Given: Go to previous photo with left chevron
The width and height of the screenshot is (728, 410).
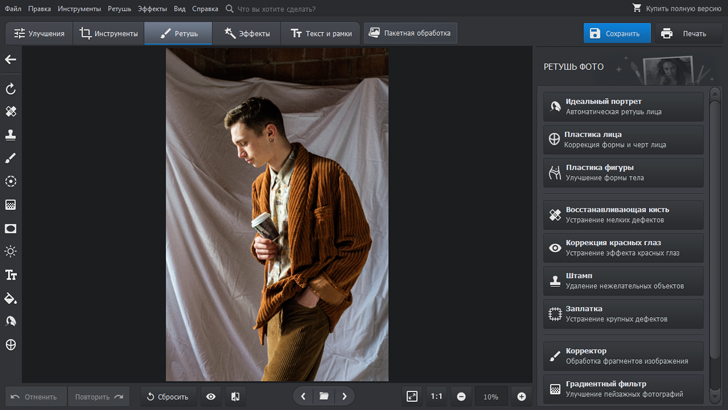Looking at the screenshot, I should click(x=304, y=397).
